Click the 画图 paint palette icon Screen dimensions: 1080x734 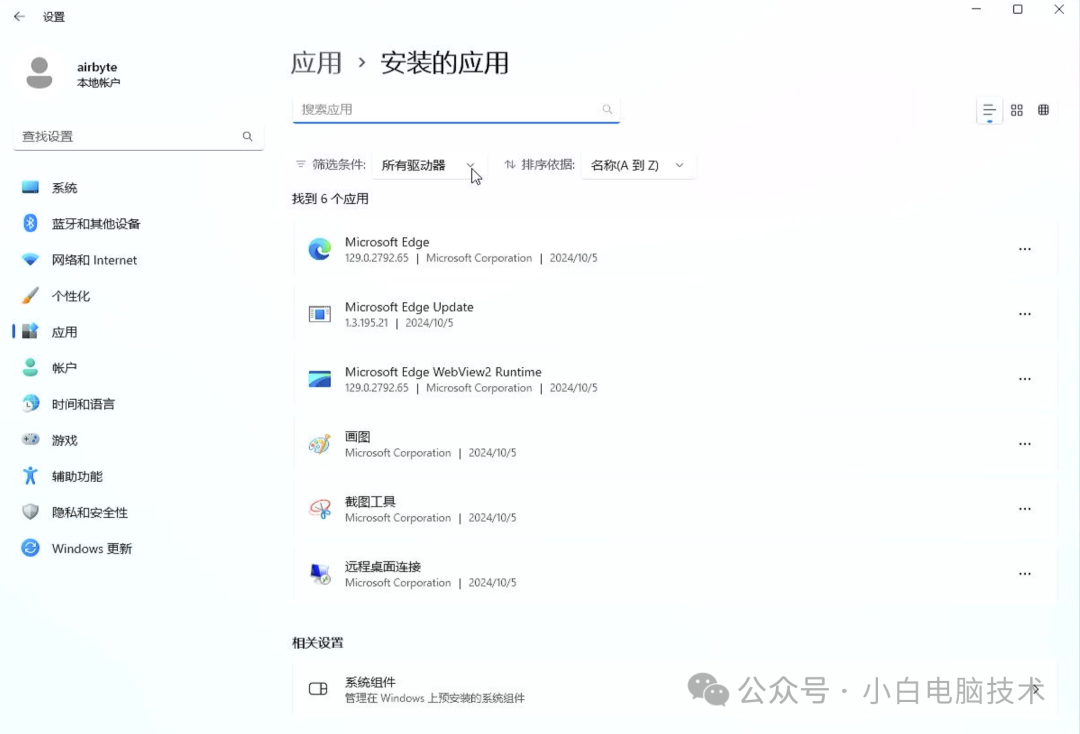click(x=320, y=444)
